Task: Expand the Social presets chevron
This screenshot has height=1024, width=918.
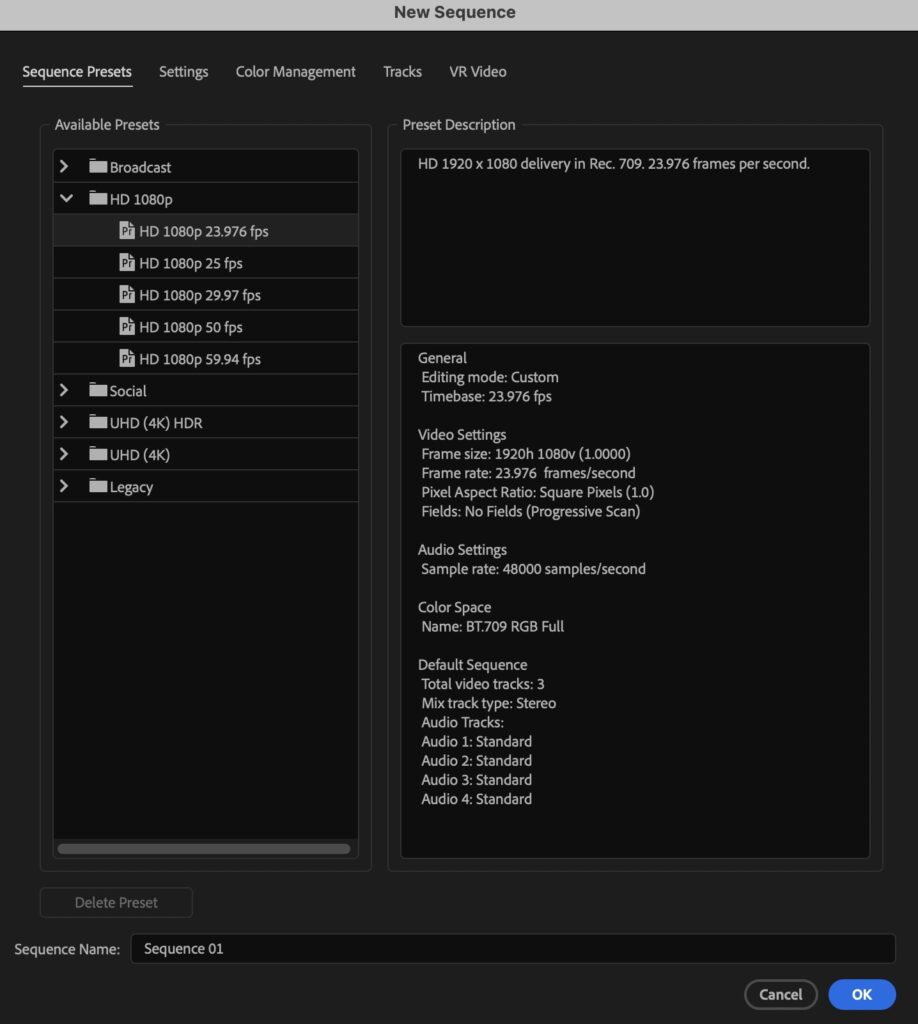Action: (x=64, y=391)
